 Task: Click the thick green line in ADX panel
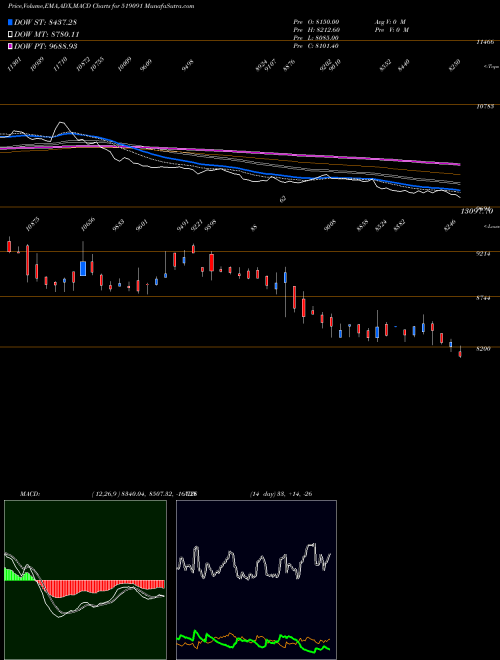coord(253,641)
